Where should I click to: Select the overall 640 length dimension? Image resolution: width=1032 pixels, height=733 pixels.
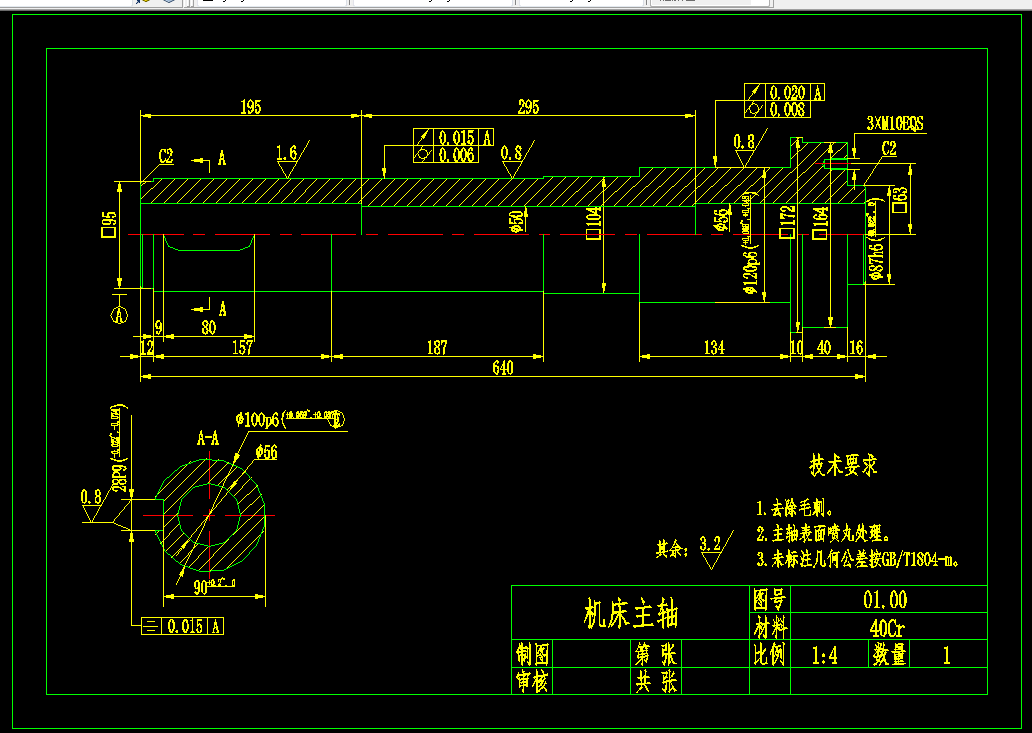[503, 368]
